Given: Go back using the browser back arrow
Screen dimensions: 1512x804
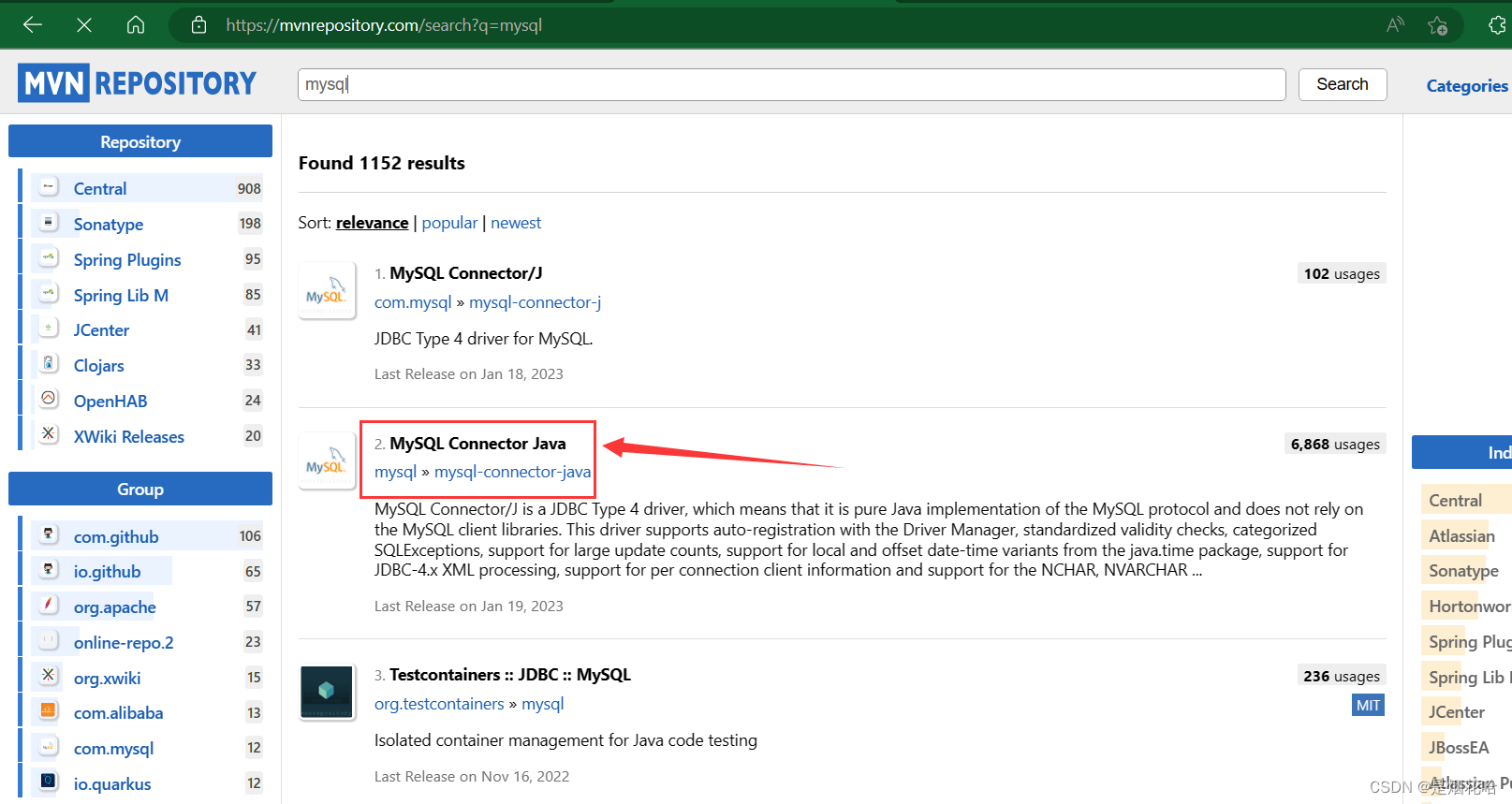Looking at the screenshot, I should tap(33, 25).
